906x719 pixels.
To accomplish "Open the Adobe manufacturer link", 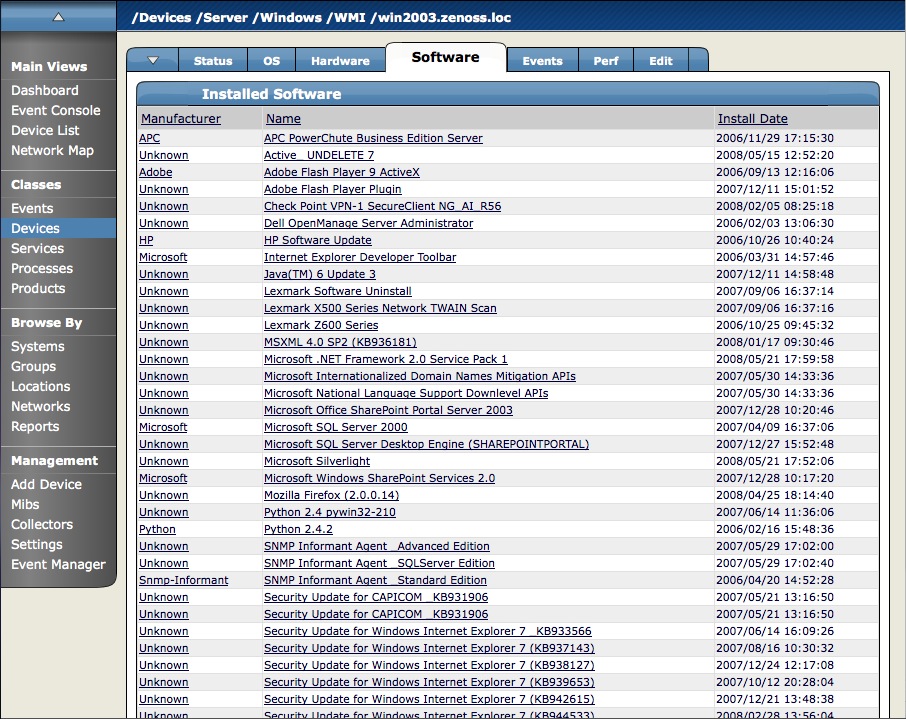I will (155, 172).
